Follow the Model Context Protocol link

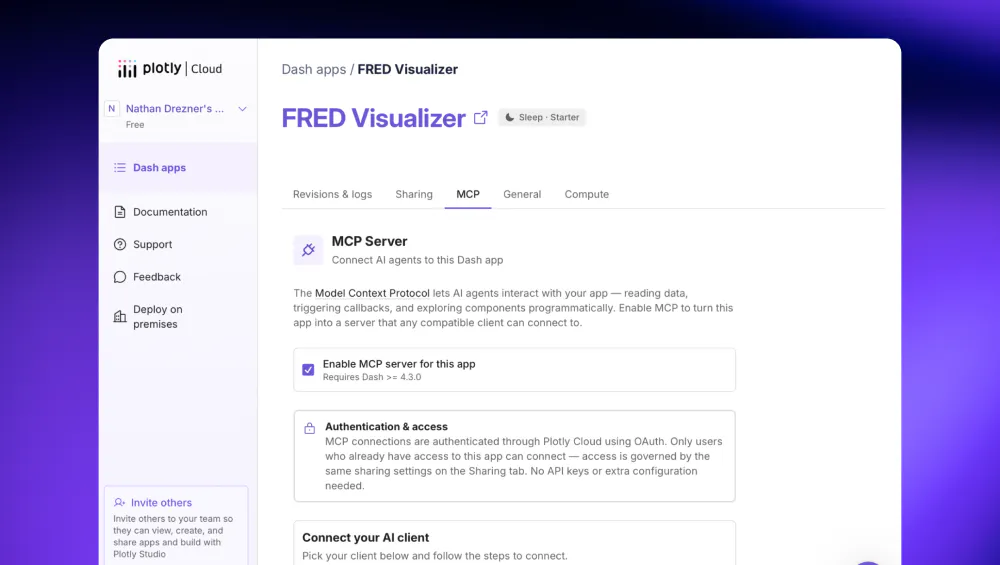pos(372,293)
